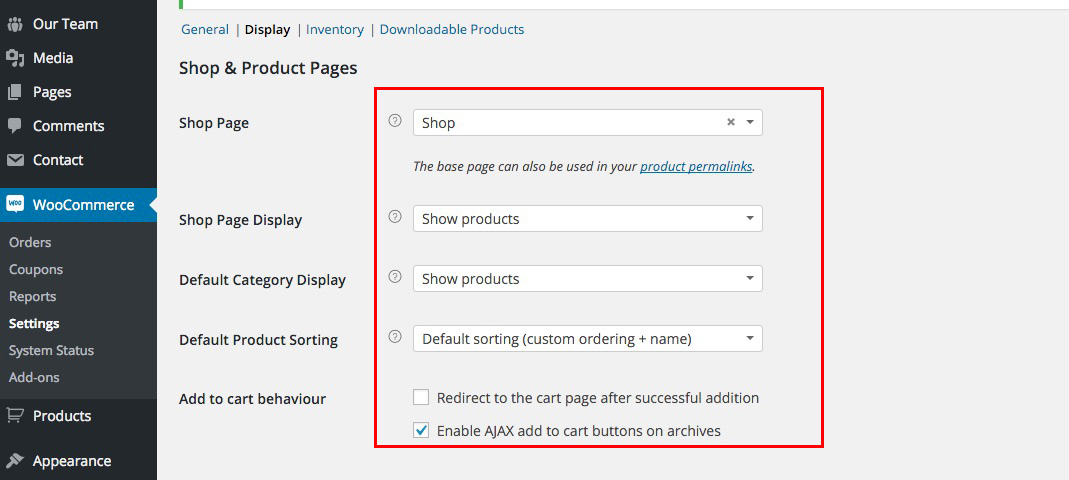Select System Status in WooCommerce submenu
The height and width of the screenshot is (480, 1069).
(51, 350)
